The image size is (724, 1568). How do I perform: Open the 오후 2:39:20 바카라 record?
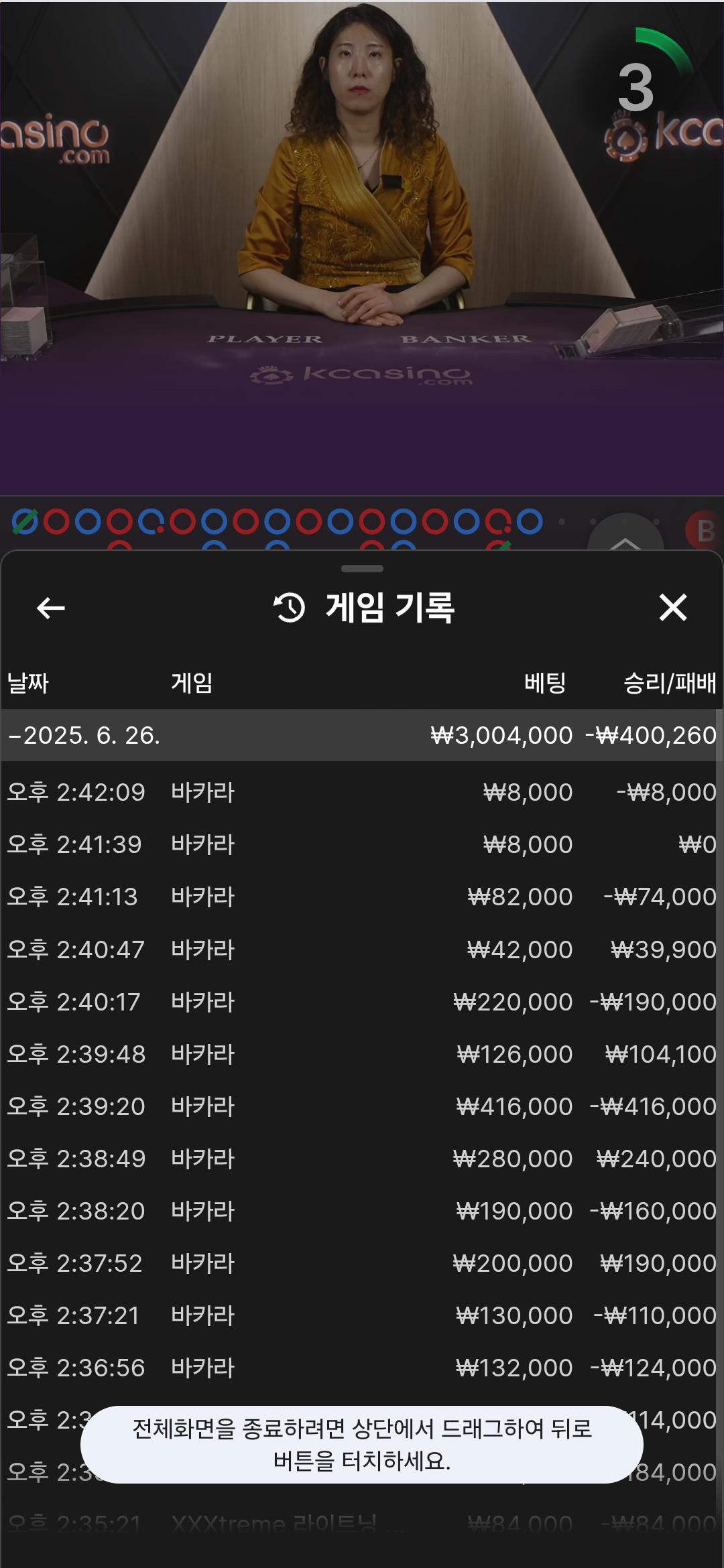pos(362,1106)
